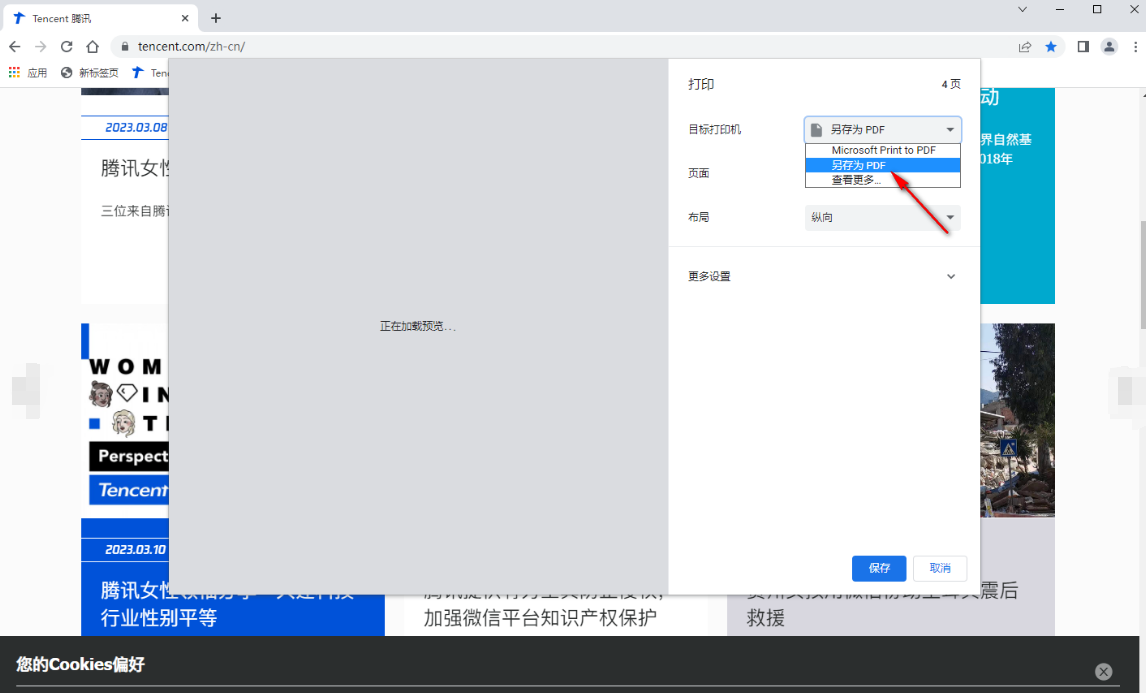This screenshot has height=693, width=1146.
Task: Click the 取消 cancel button
Action: (939, 567)
